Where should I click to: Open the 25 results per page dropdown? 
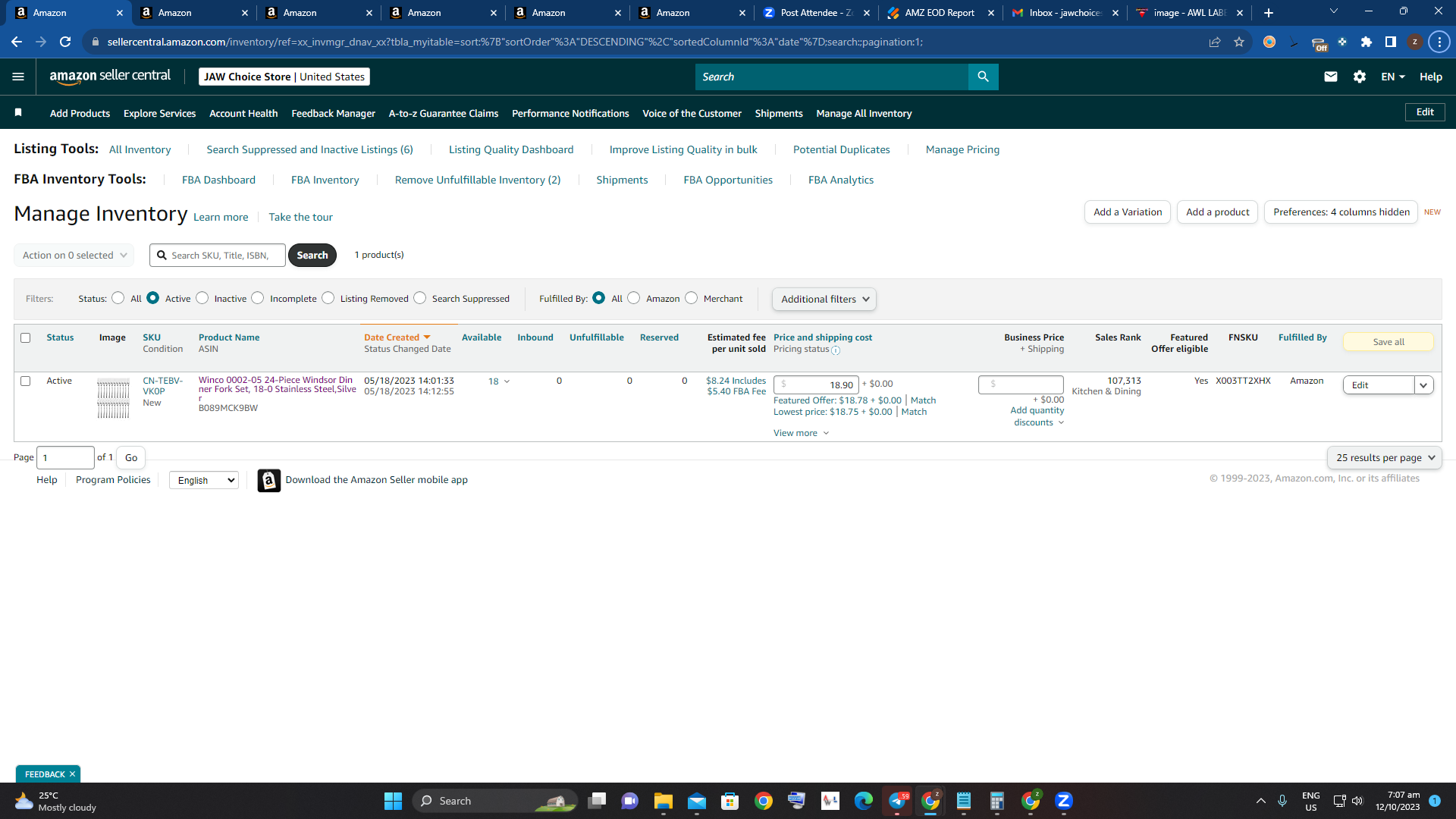click(x=1384, y=458)
